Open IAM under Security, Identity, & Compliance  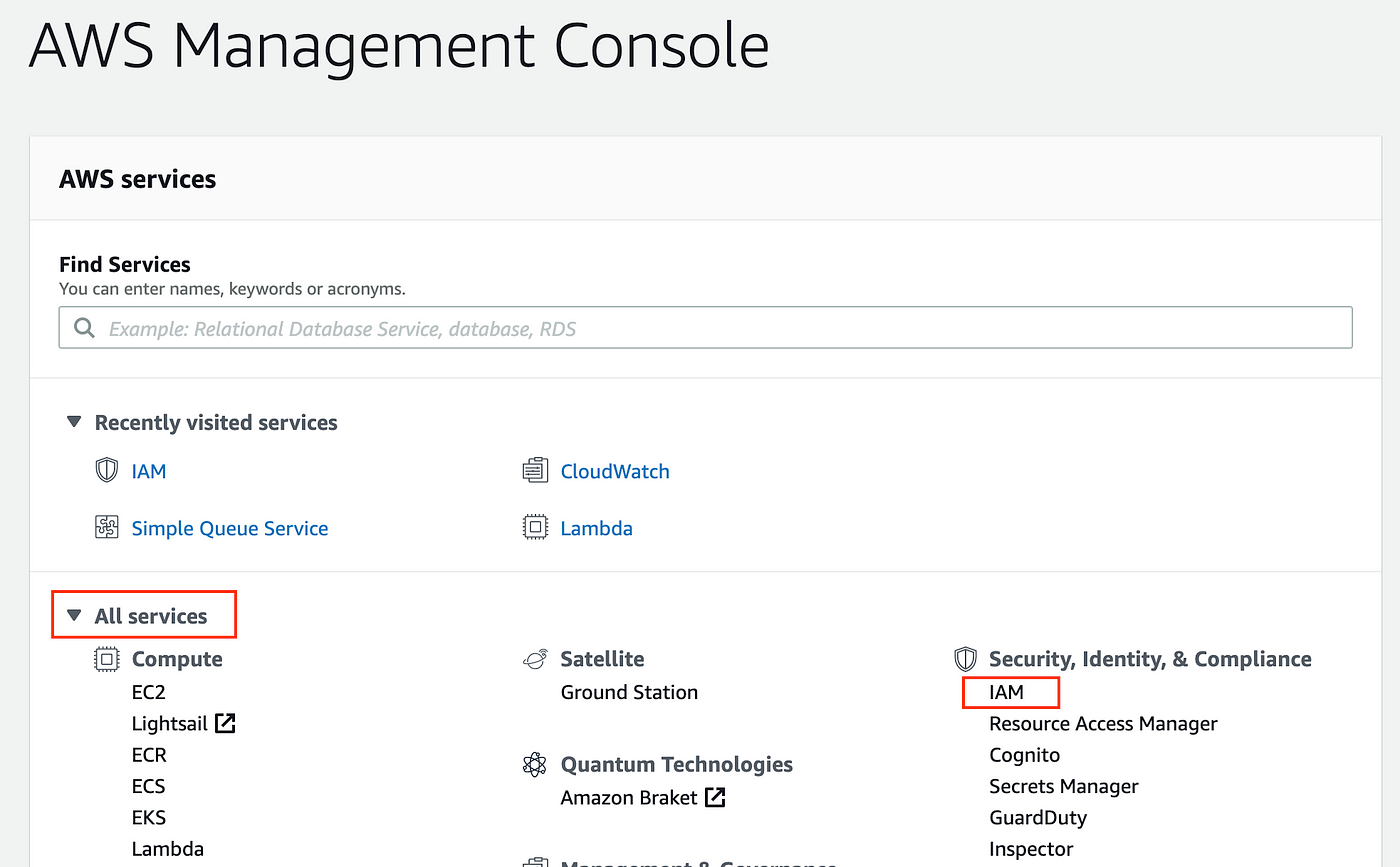pyautogui.click(x=1007, y=692)
